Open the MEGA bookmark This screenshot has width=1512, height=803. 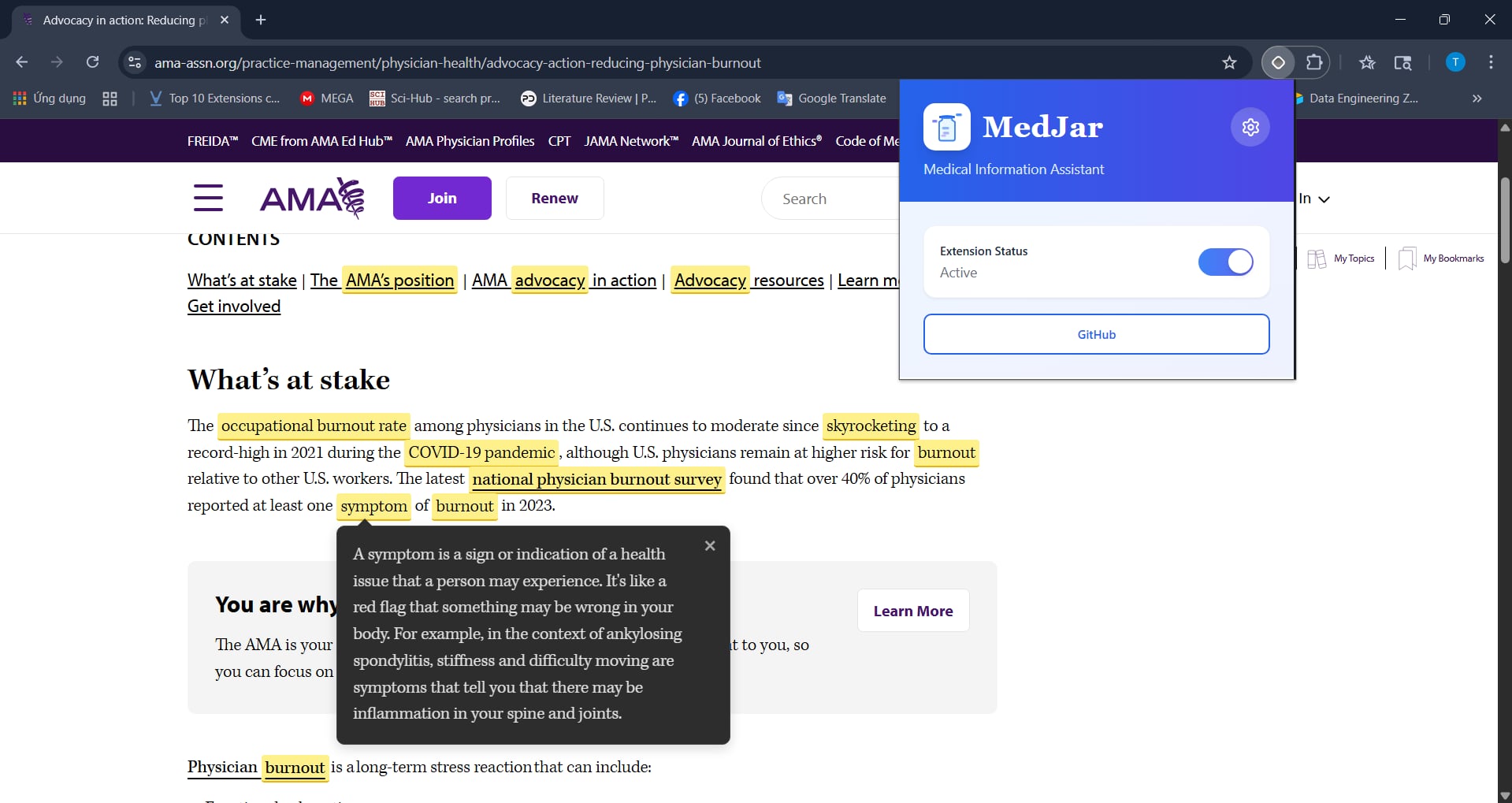pyautogui.click(x=327, y=99)
